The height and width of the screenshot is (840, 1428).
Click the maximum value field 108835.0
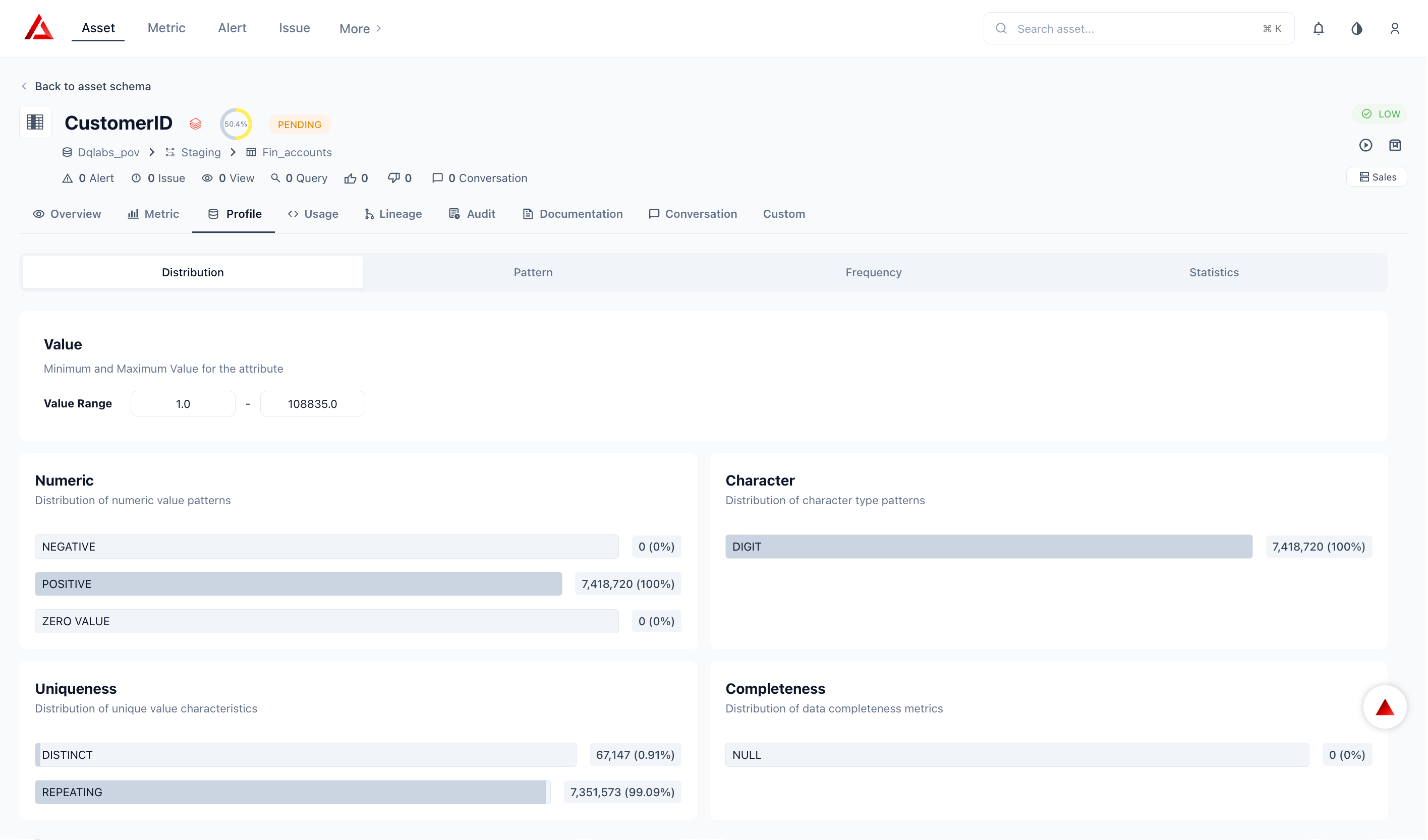click(313, 404)
